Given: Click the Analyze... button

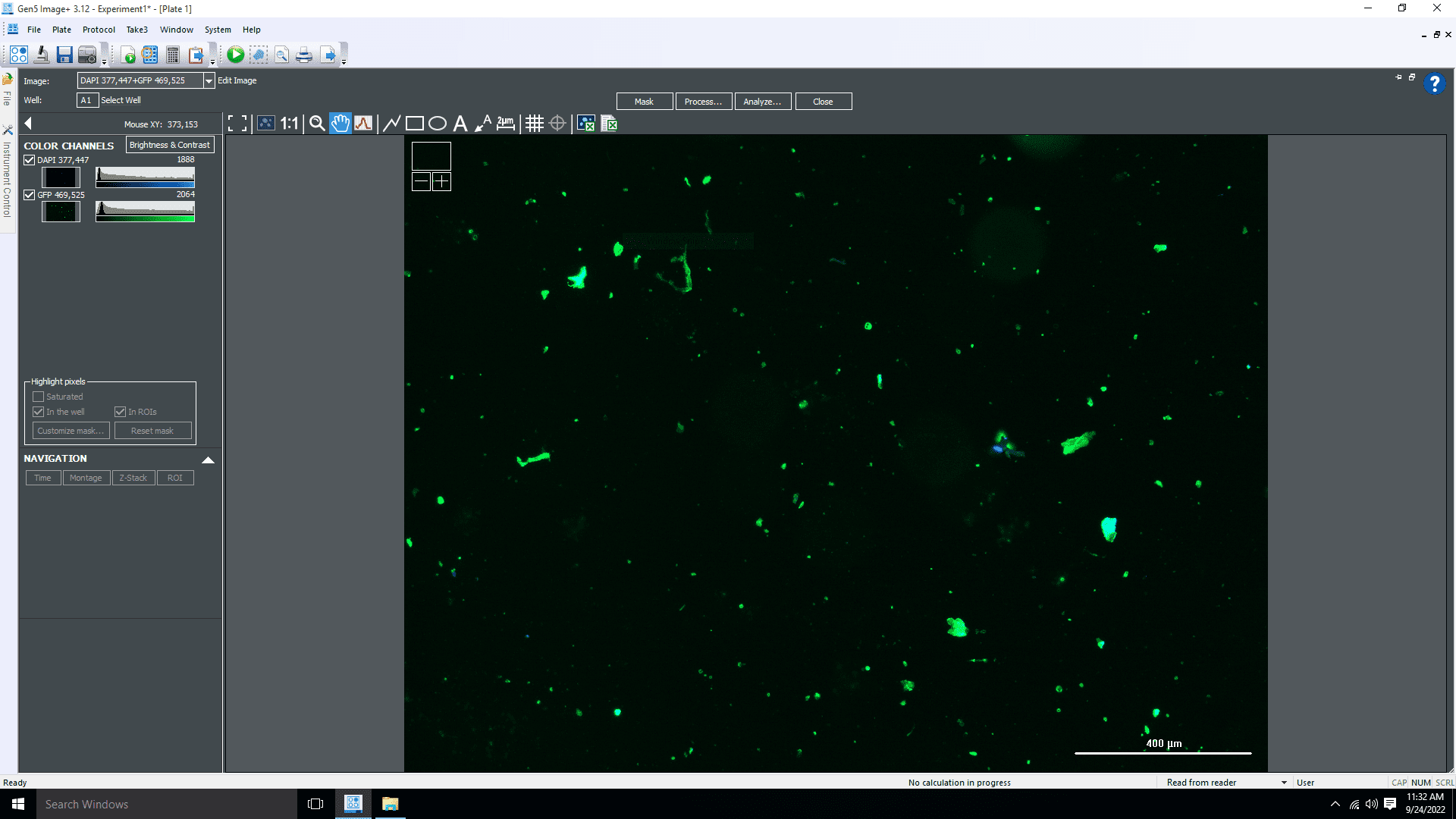Looking at the screenshot, I should coord(763,102).
